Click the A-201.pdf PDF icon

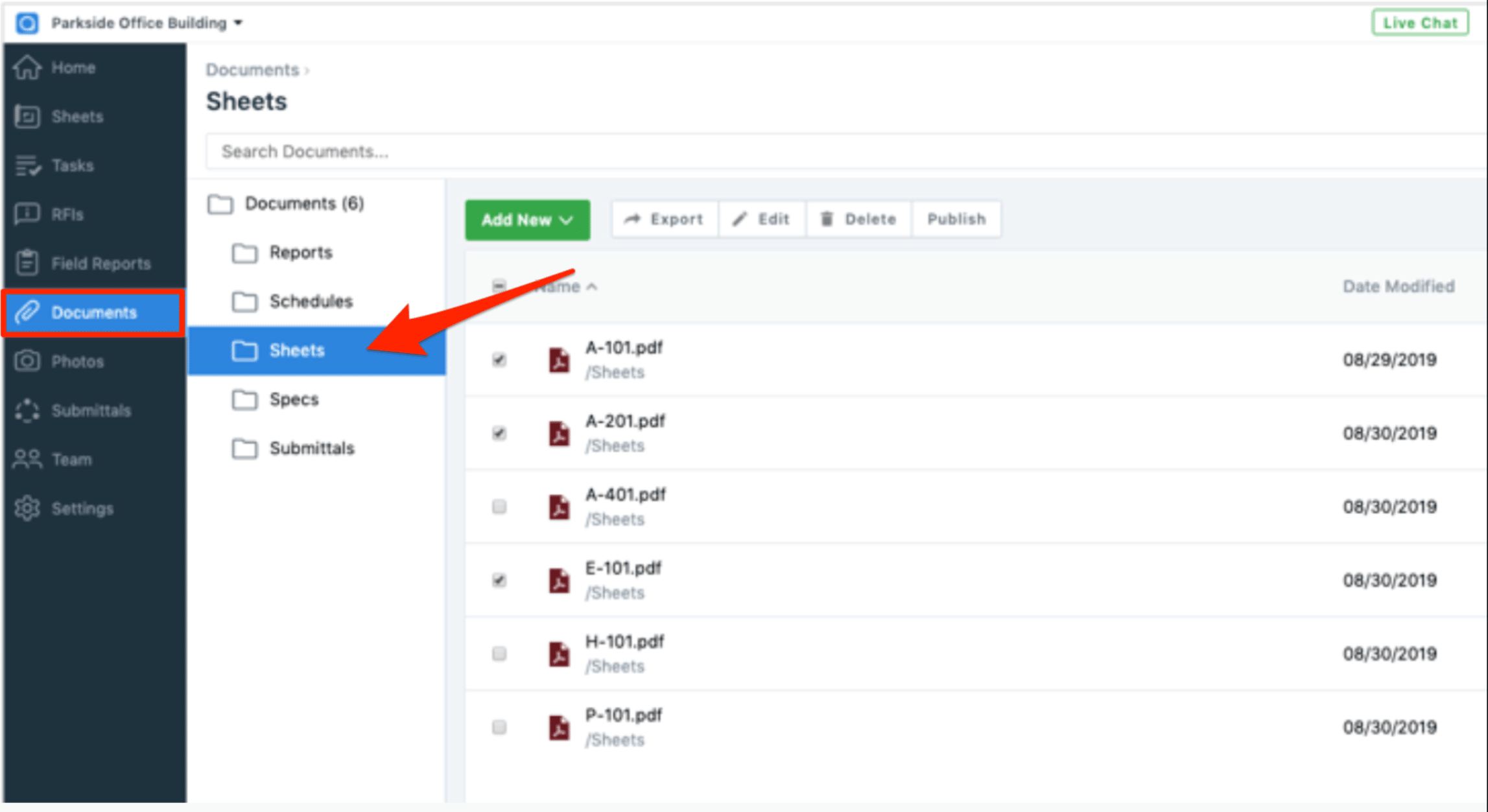pos(559,434)
